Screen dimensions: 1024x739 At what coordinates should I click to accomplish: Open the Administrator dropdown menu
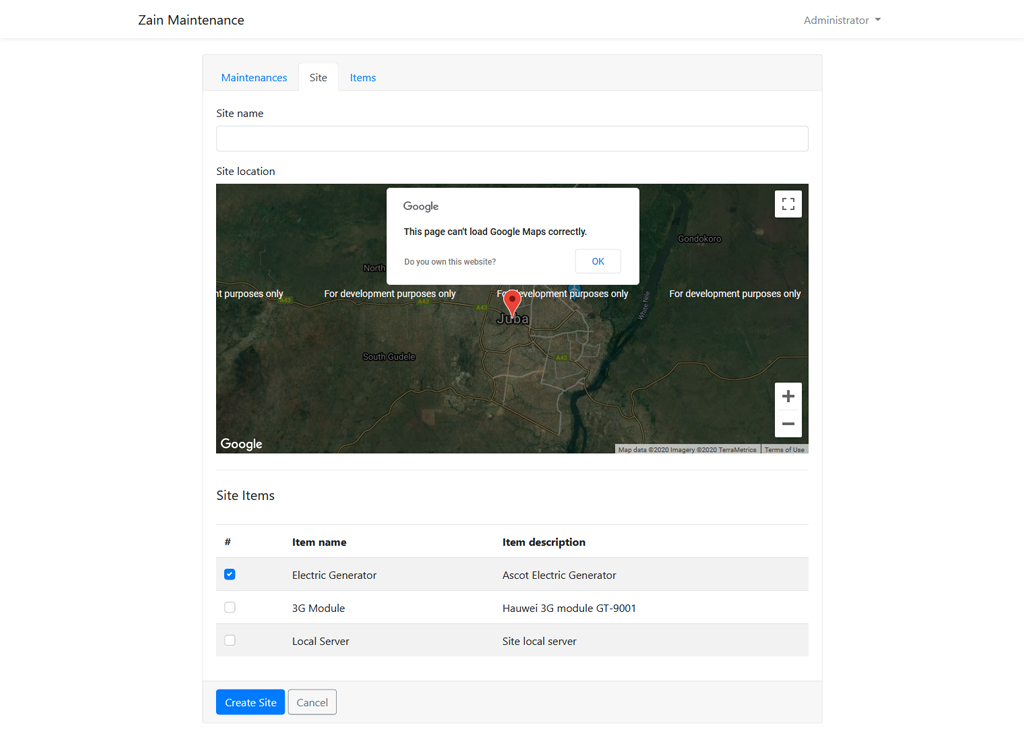[x=842, y=20]
